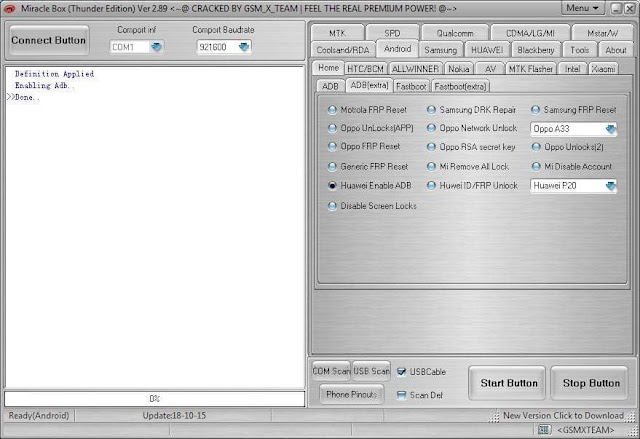Image resolution: width=640 pixels, height=439 pixels.
Task: Switch to the Nokia sub-tab
Action: click(x=459, y=69)
